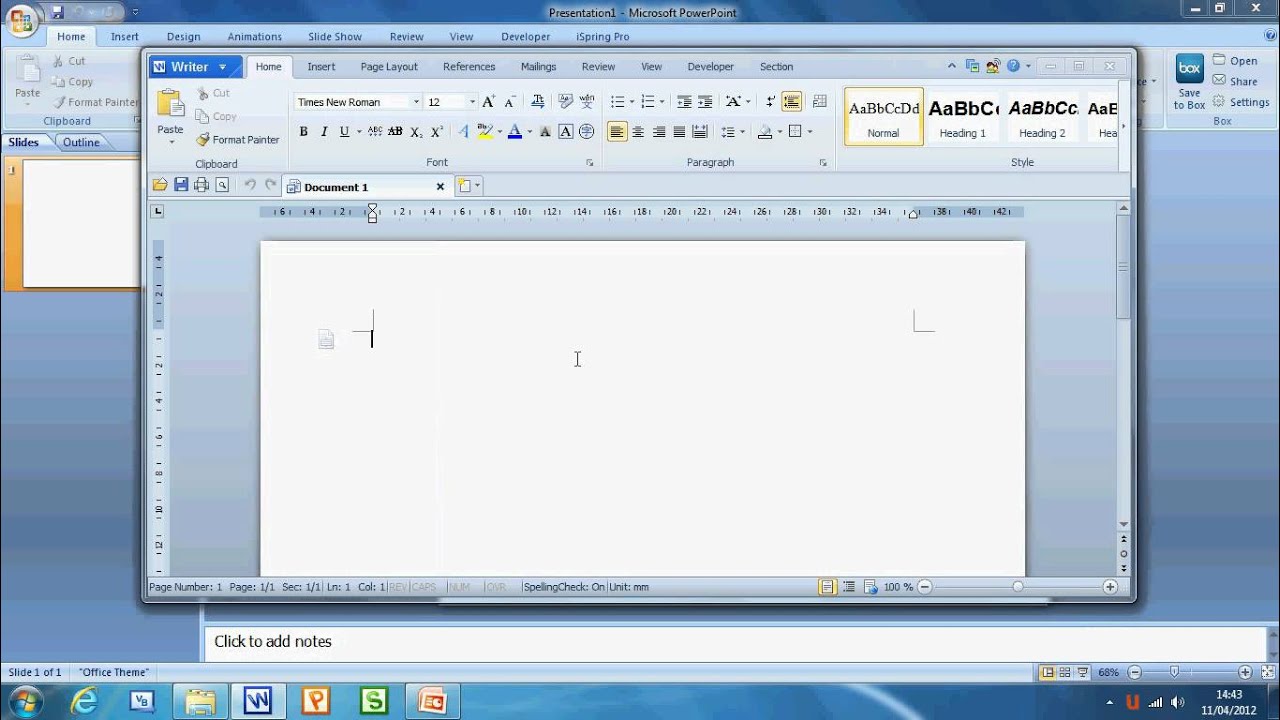The width and height of the screenshot is (1280, 720).
Task: Expand the font size 12 dropdown
Action: [472, 102]
